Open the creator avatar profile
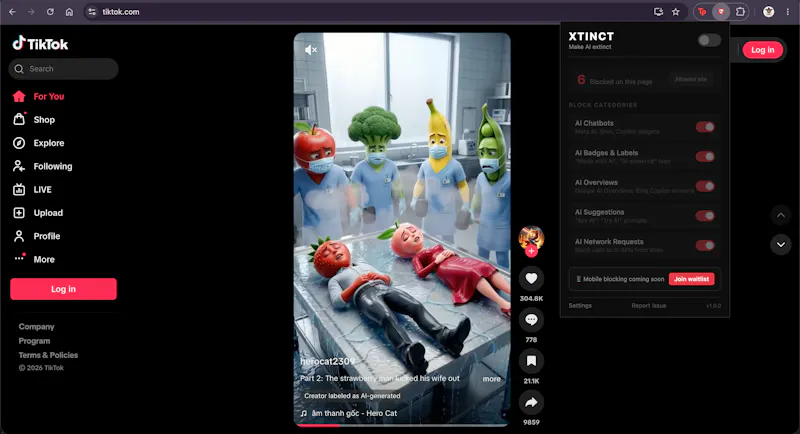 point(531,238)
